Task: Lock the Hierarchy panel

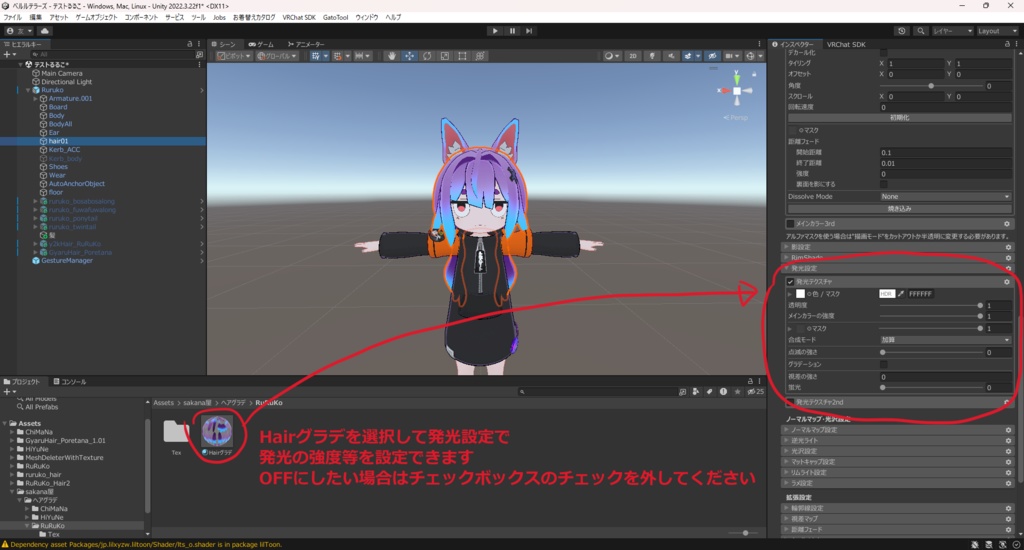Action: [190, 44]
